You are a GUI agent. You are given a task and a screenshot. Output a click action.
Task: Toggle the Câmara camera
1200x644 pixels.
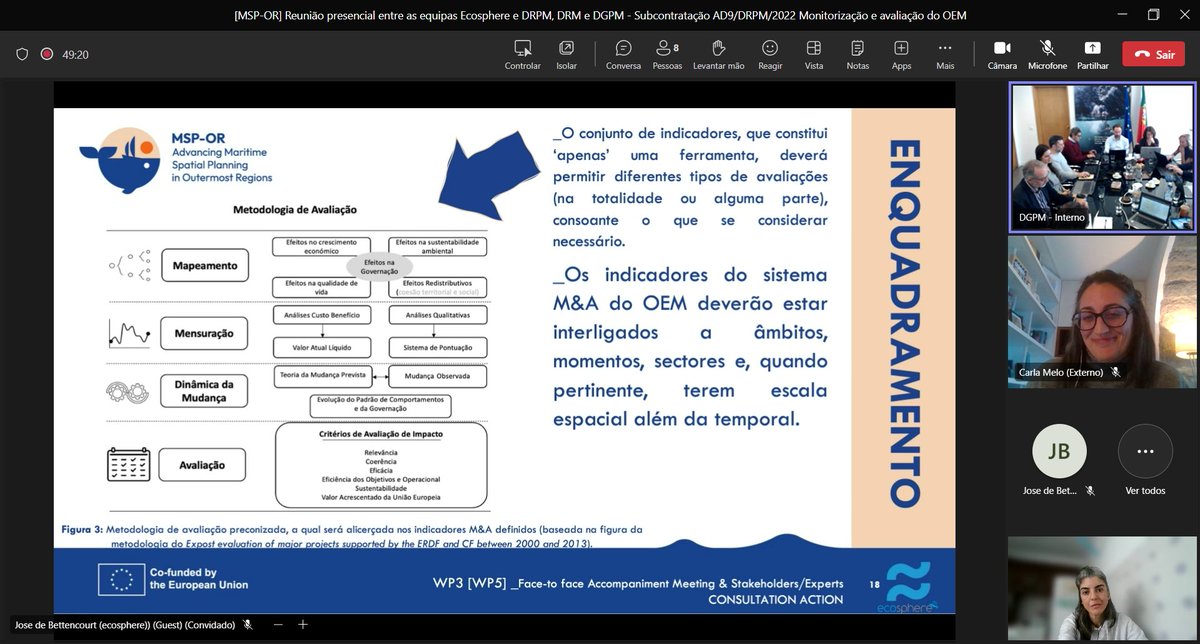[1002, 54]
